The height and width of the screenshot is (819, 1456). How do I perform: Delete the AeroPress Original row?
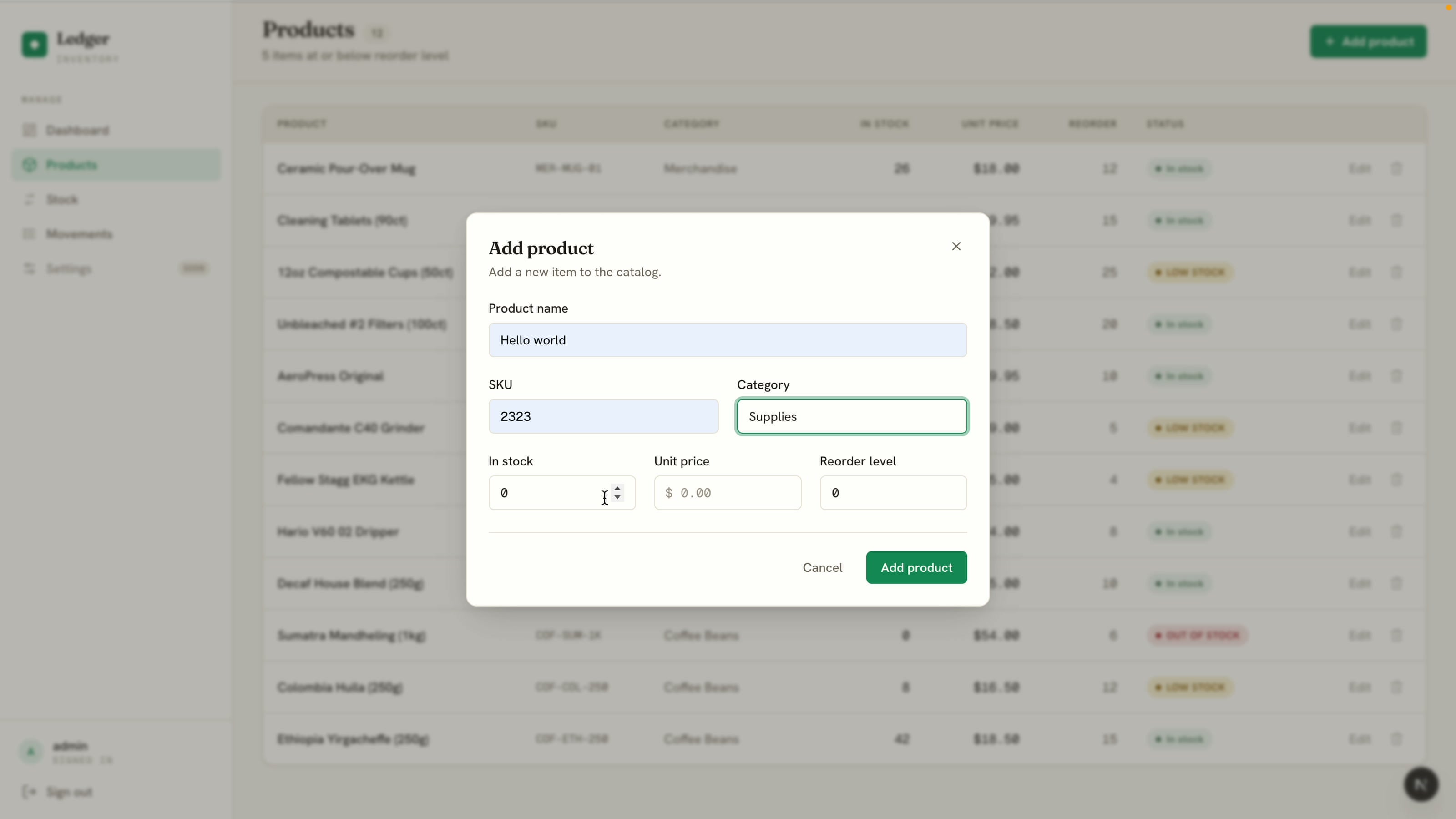[1396, 376]
